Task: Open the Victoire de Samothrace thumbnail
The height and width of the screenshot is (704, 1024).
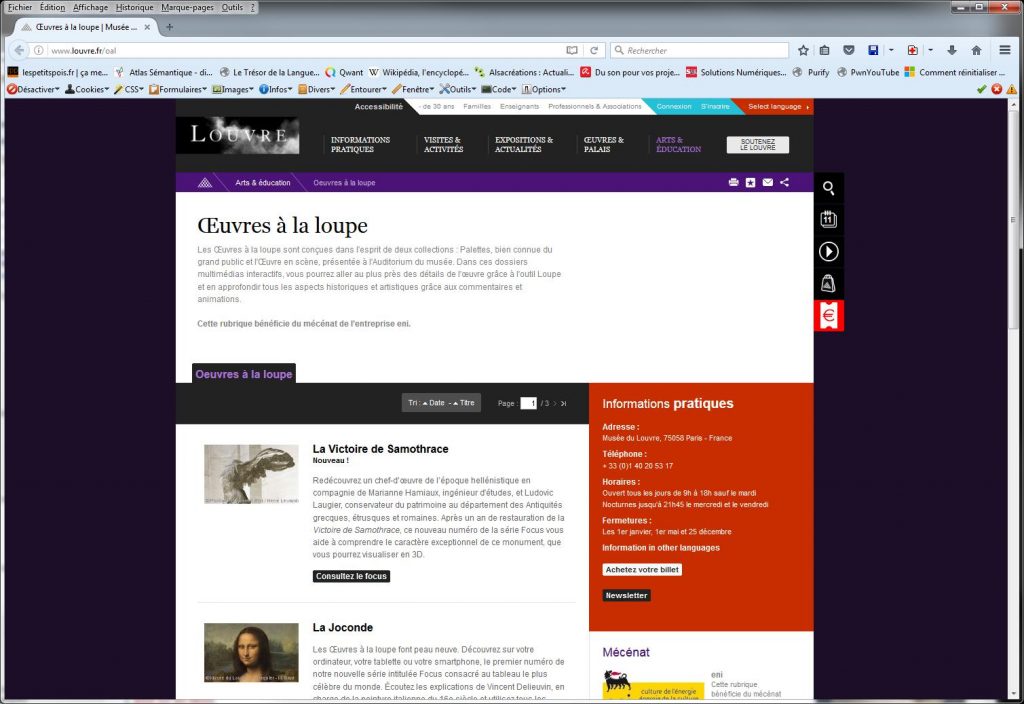Action: click(251, 474)
